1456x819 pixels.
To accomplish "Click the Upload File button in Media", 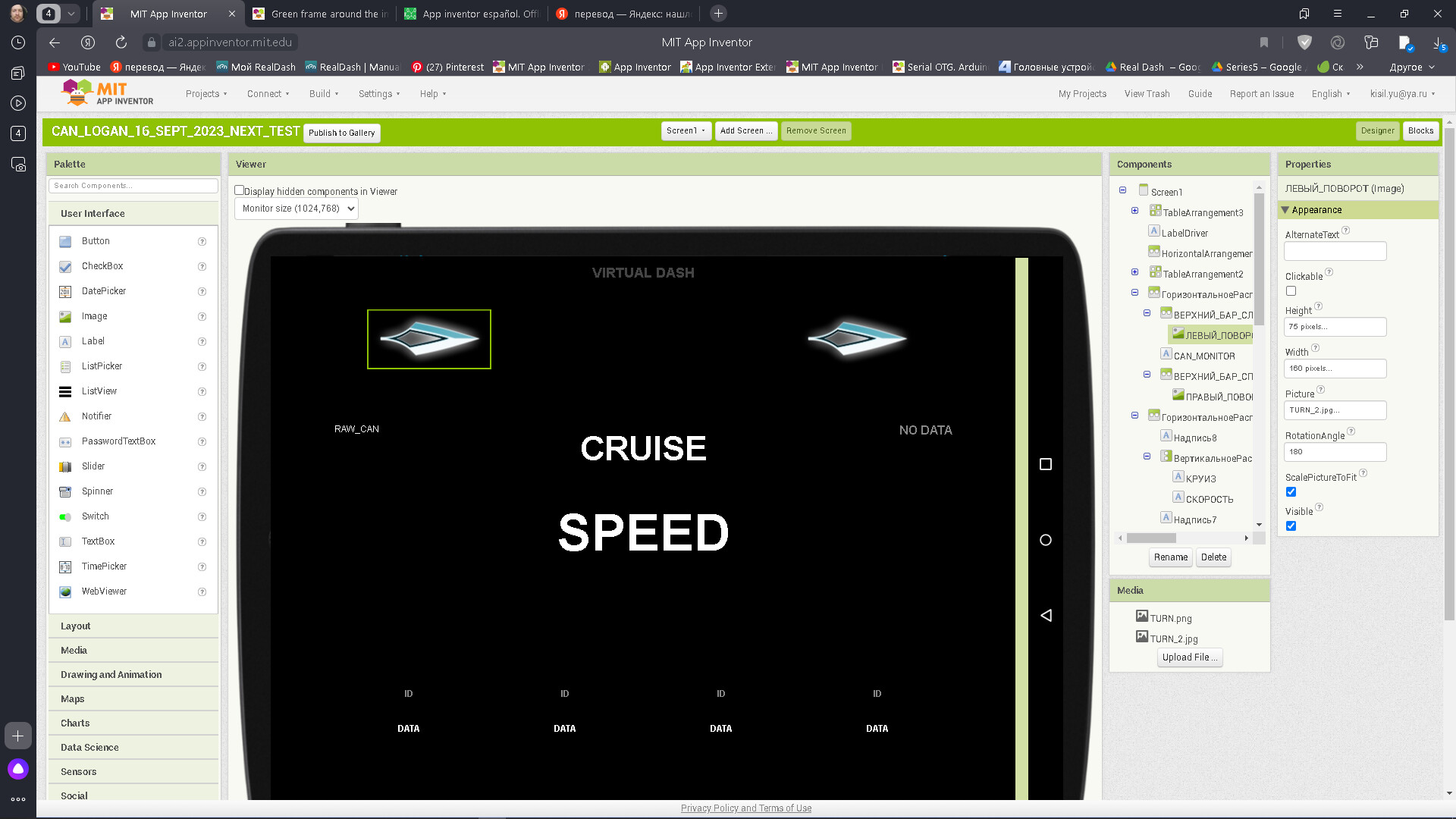I will click(1189, 657).
